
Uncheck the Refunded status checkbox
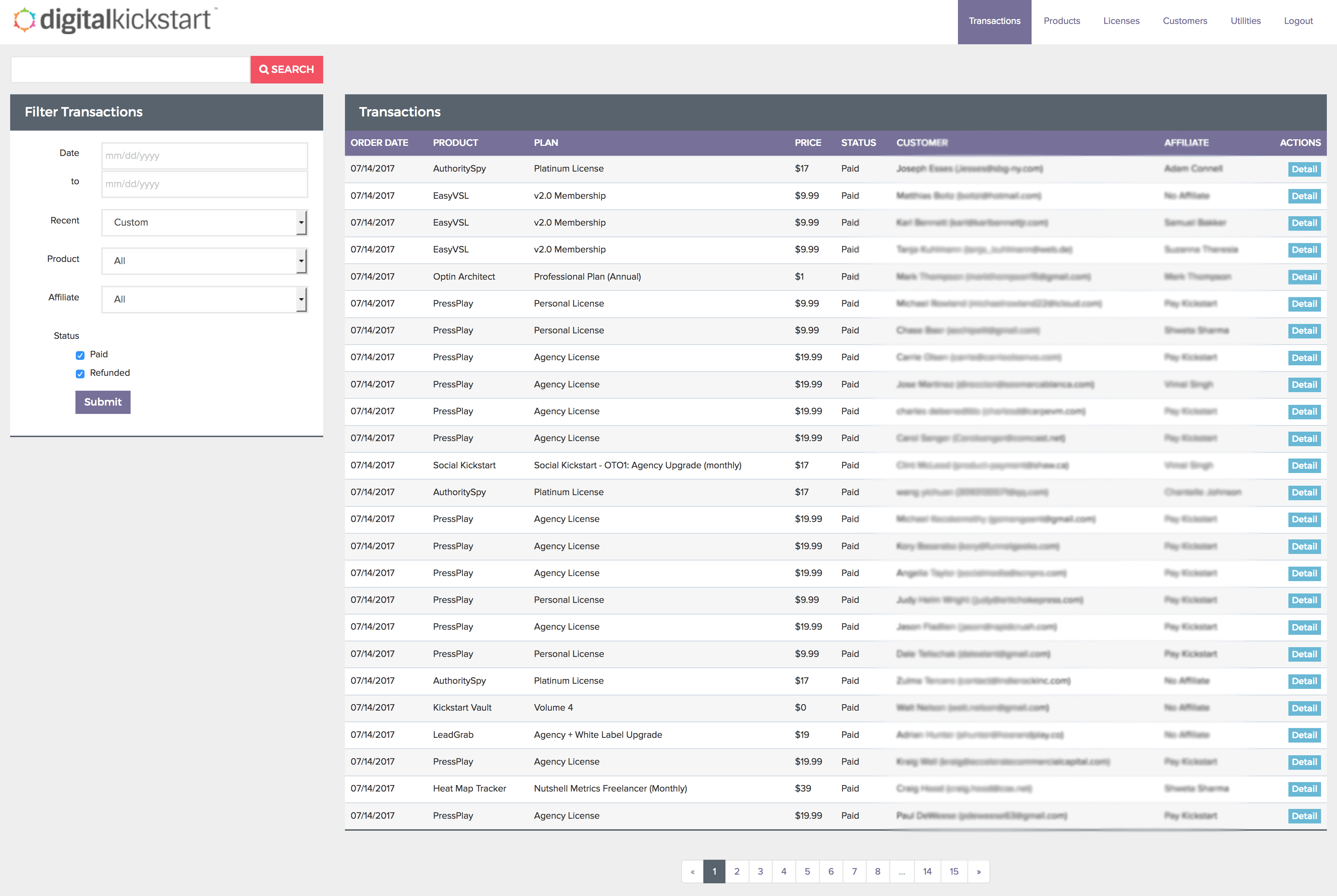click(80, 373)
